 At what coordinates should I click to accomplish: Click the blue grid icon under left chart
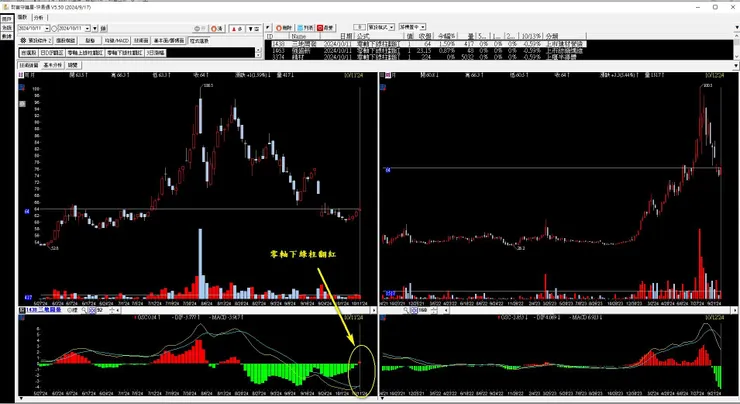click(x=92, y=310)
